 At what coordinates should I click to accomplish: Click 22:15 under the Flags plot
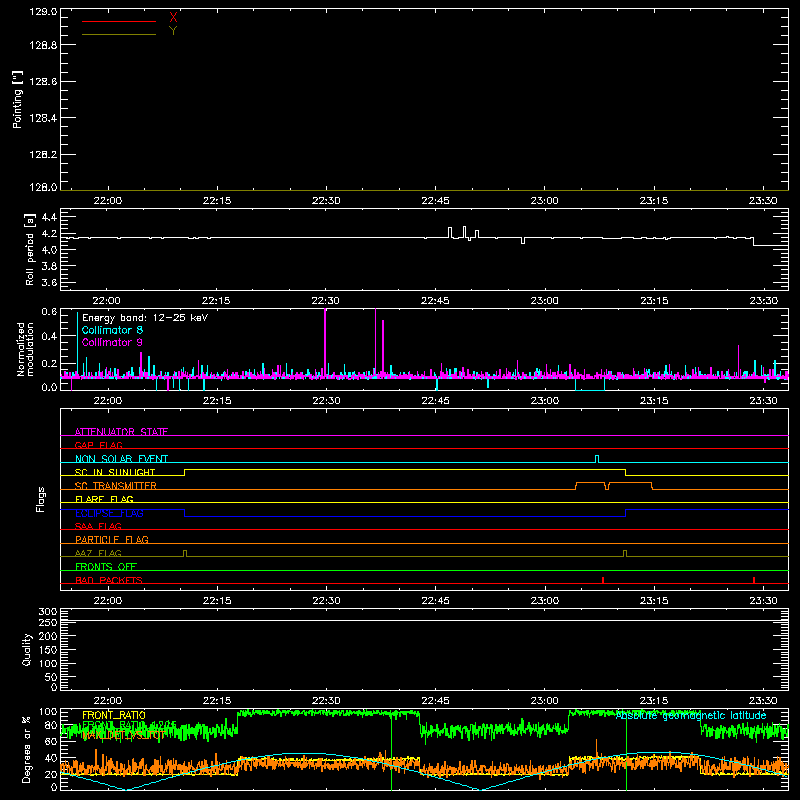point(217,601)
